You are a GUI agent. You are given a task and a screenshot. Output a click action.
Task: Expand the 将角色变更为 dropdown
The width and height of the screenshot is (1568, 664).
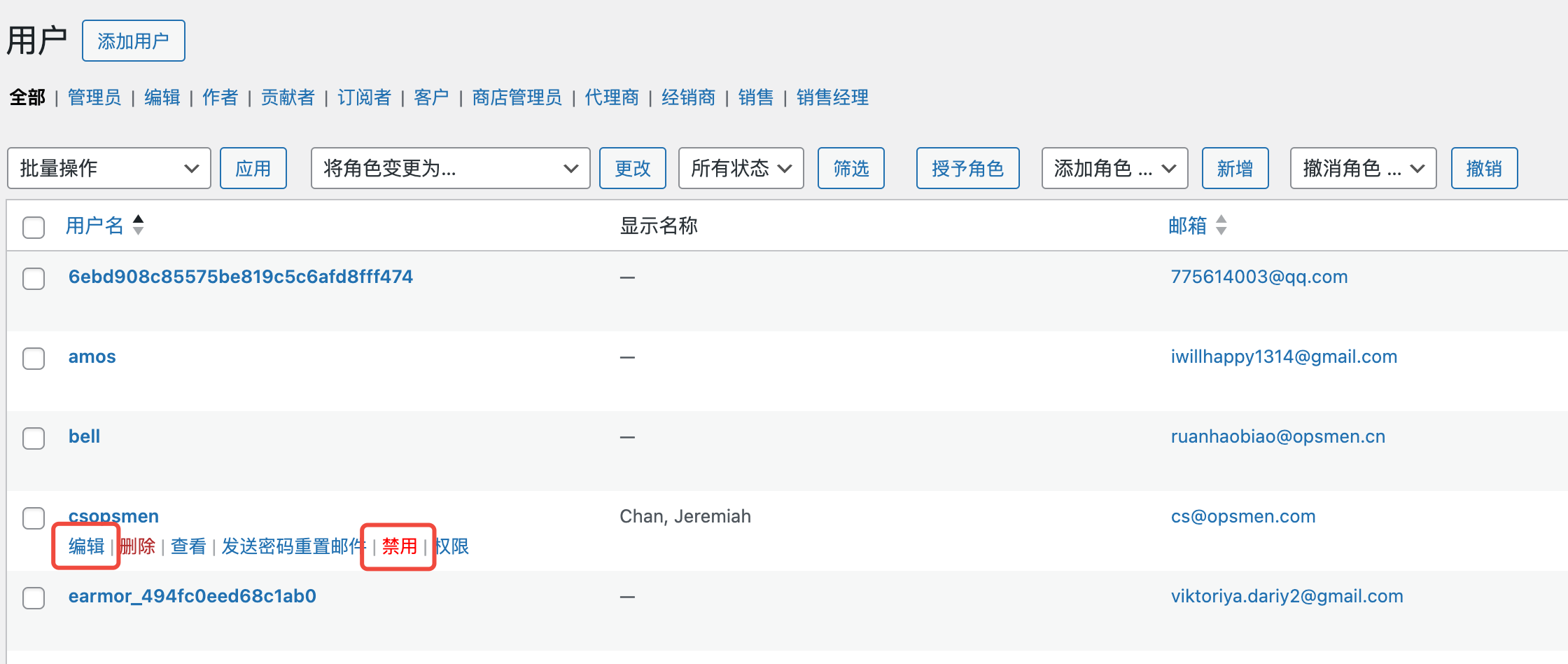tap(450, 168)
